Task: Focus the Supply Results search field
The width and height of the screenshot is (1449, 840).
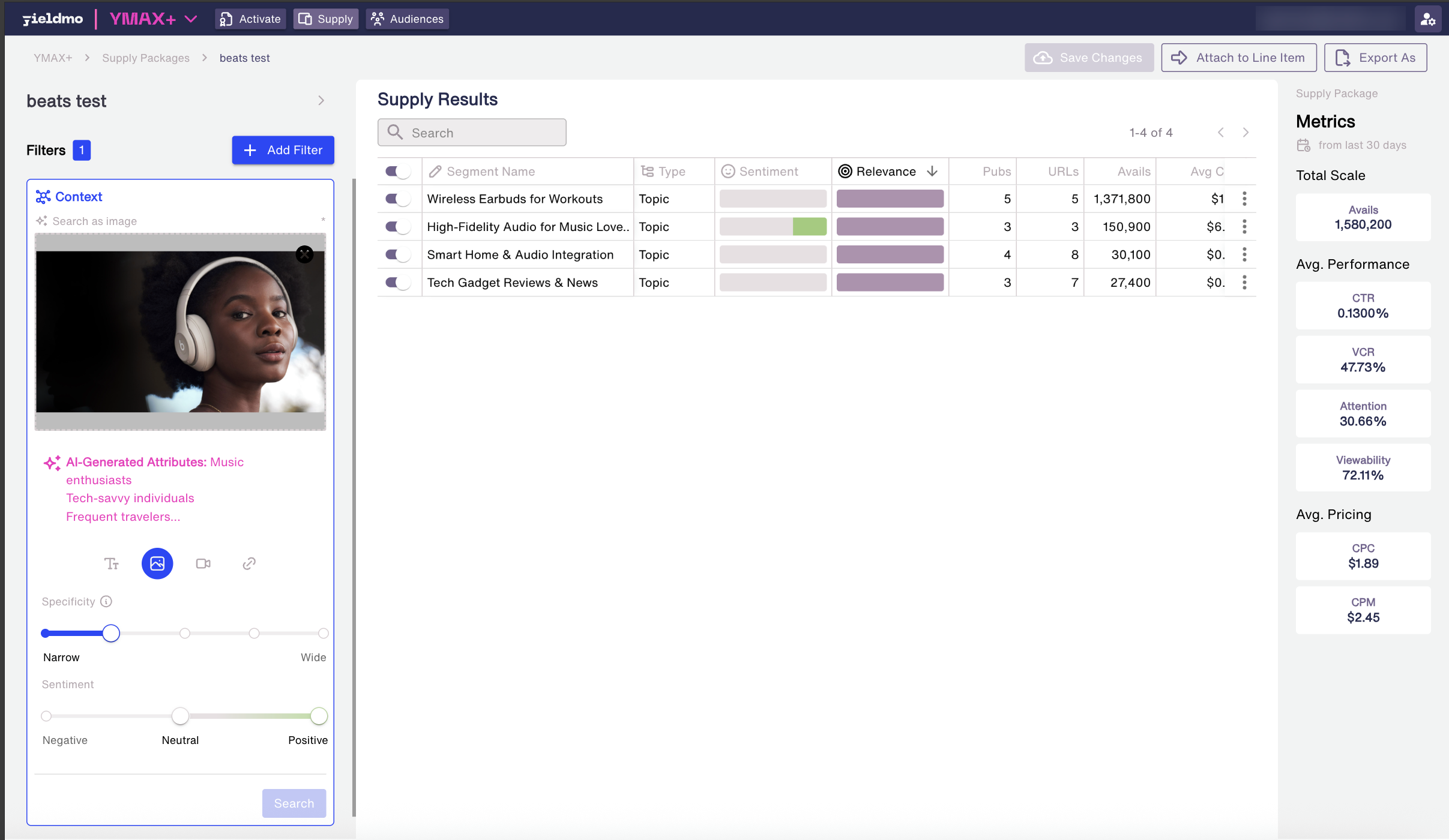Action: [472, 132]
